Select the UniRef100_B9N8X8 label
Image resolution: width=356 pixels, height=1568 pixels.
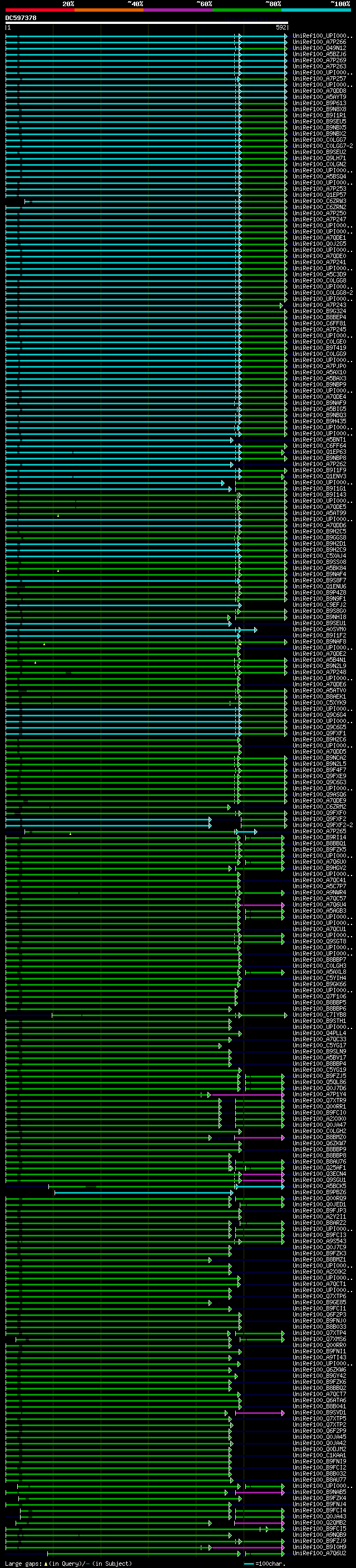click(x=319, y=110)
